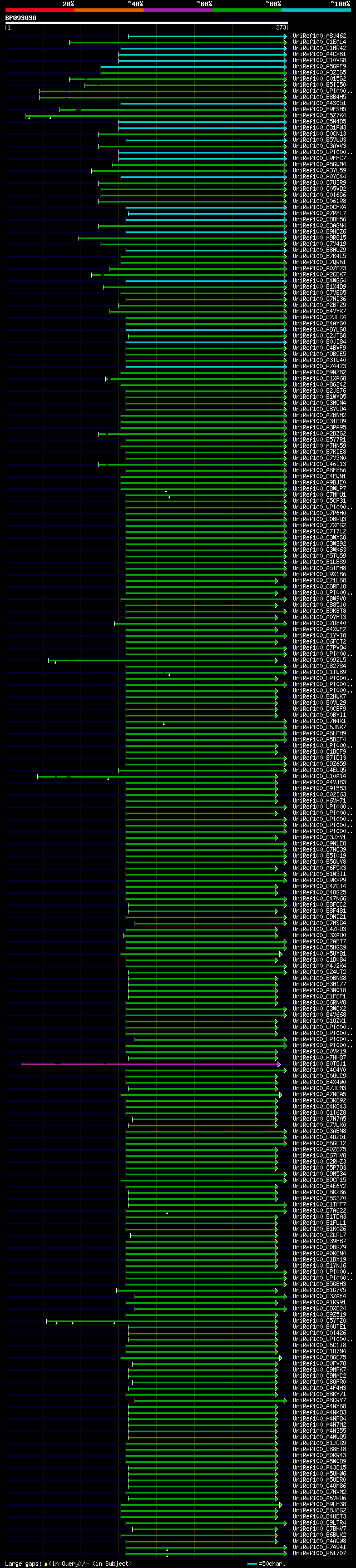Select the UniRef100_C1MR42 entry
The width and height of the screenshot is (356, 1568).
click(x=319, y=48)
